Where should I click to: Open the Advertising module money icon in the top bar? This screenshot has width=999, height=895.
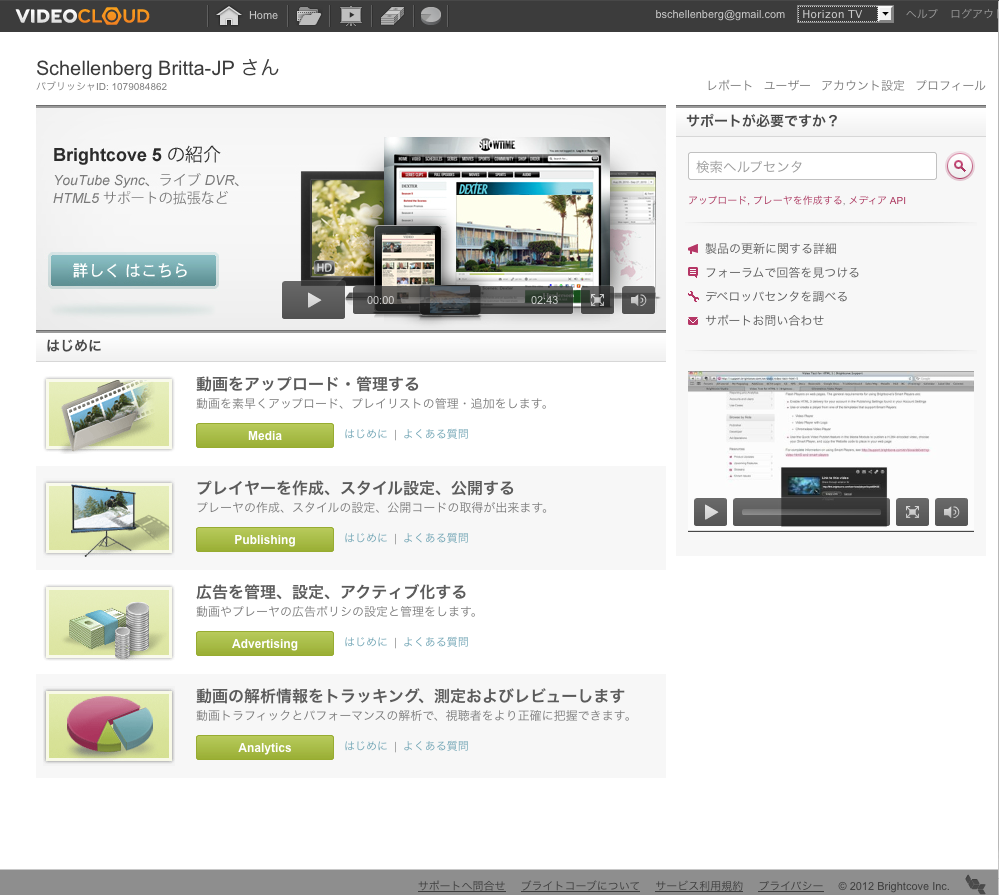(x=392, y=15)
